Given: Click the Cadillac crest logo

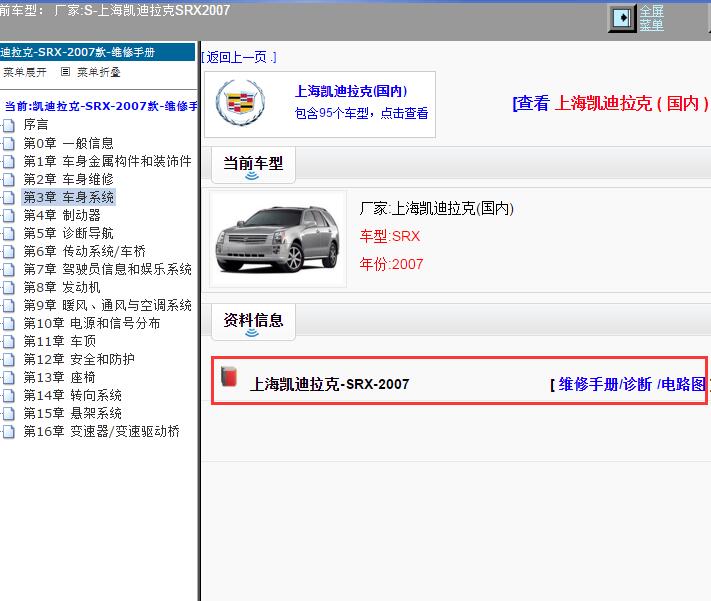Looking at the screenshot, I should tap(240, 103).
